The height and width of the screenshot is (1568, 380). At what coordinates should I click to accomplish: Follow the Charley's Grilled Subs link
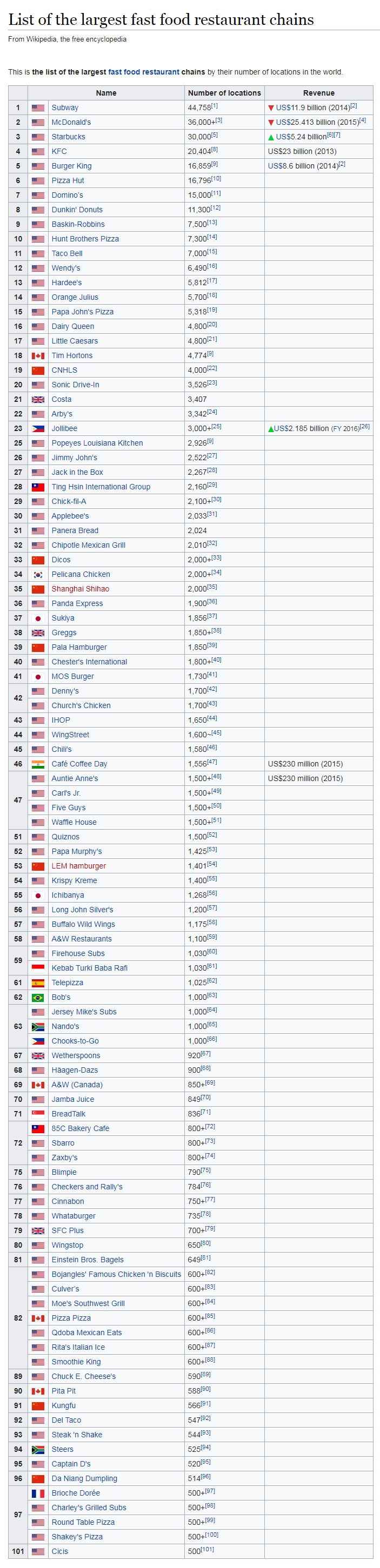[x=89, y=1508]
